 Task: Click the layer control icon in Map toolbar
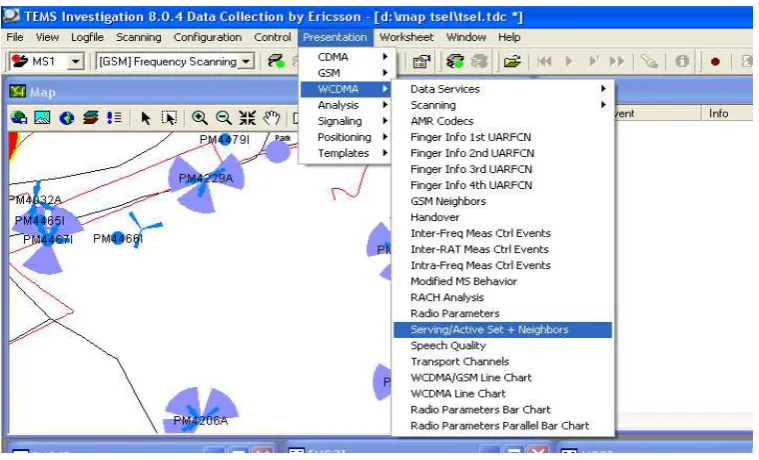pos(91,117)
